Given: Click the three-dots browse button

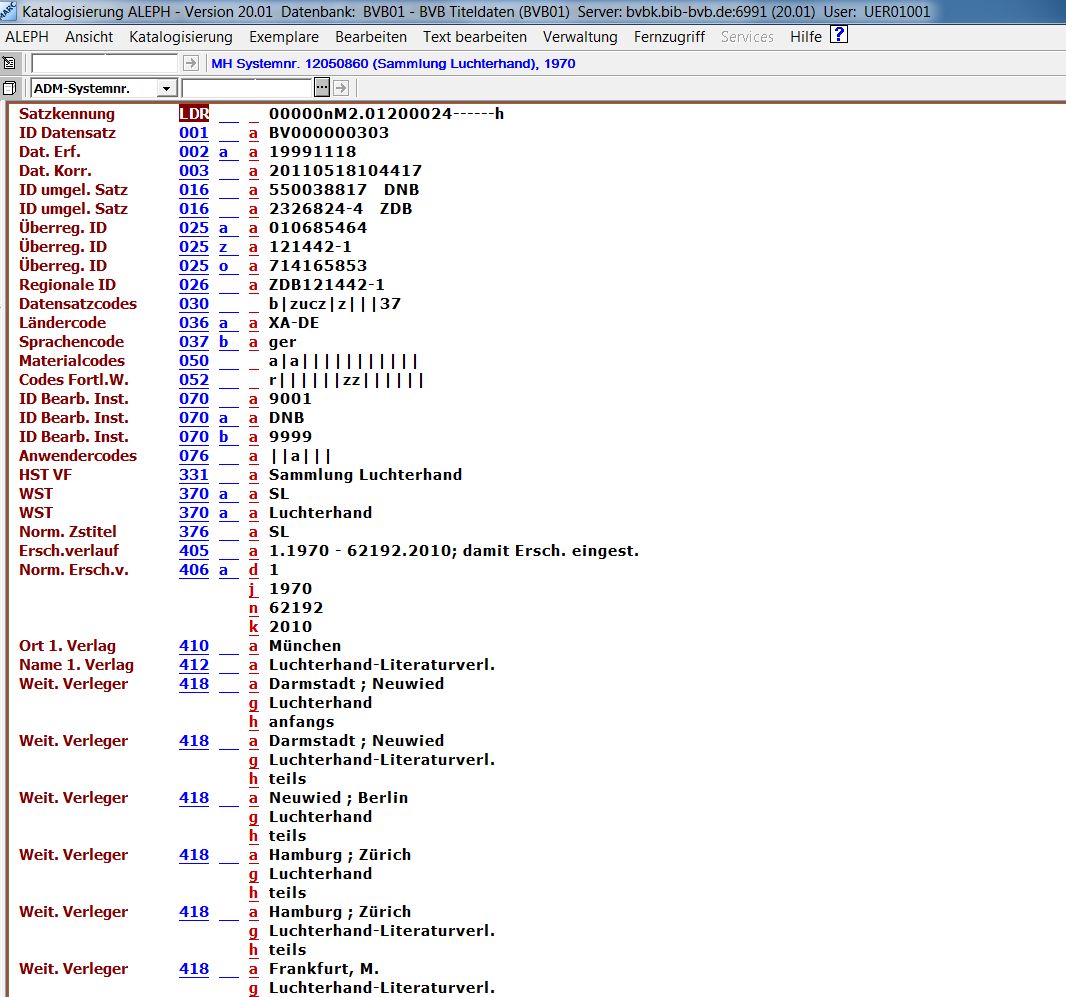Looking at the screenshot, I should point(322,88).
